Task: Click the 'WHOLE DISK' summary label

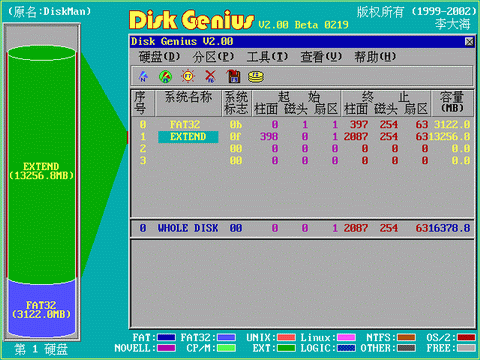Action: coord(188,228)
